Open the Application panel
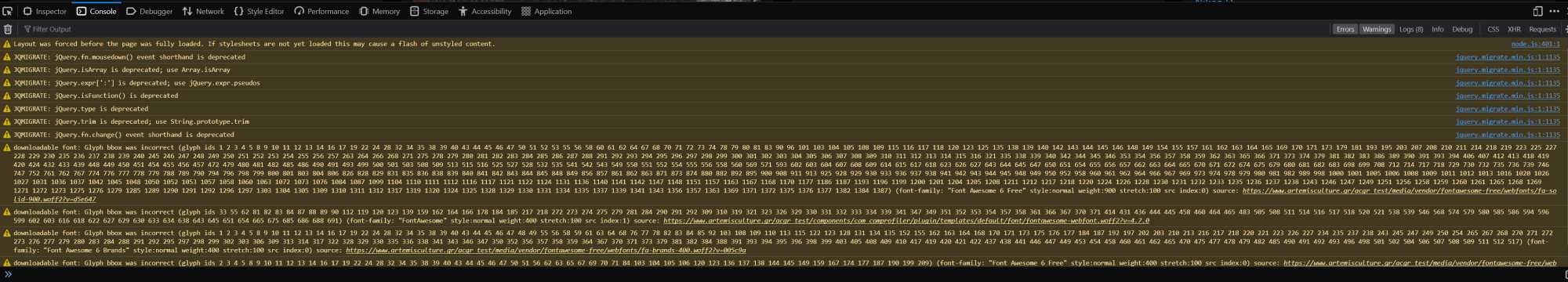Screen dimensions: 1568x282 coord(546,11)
